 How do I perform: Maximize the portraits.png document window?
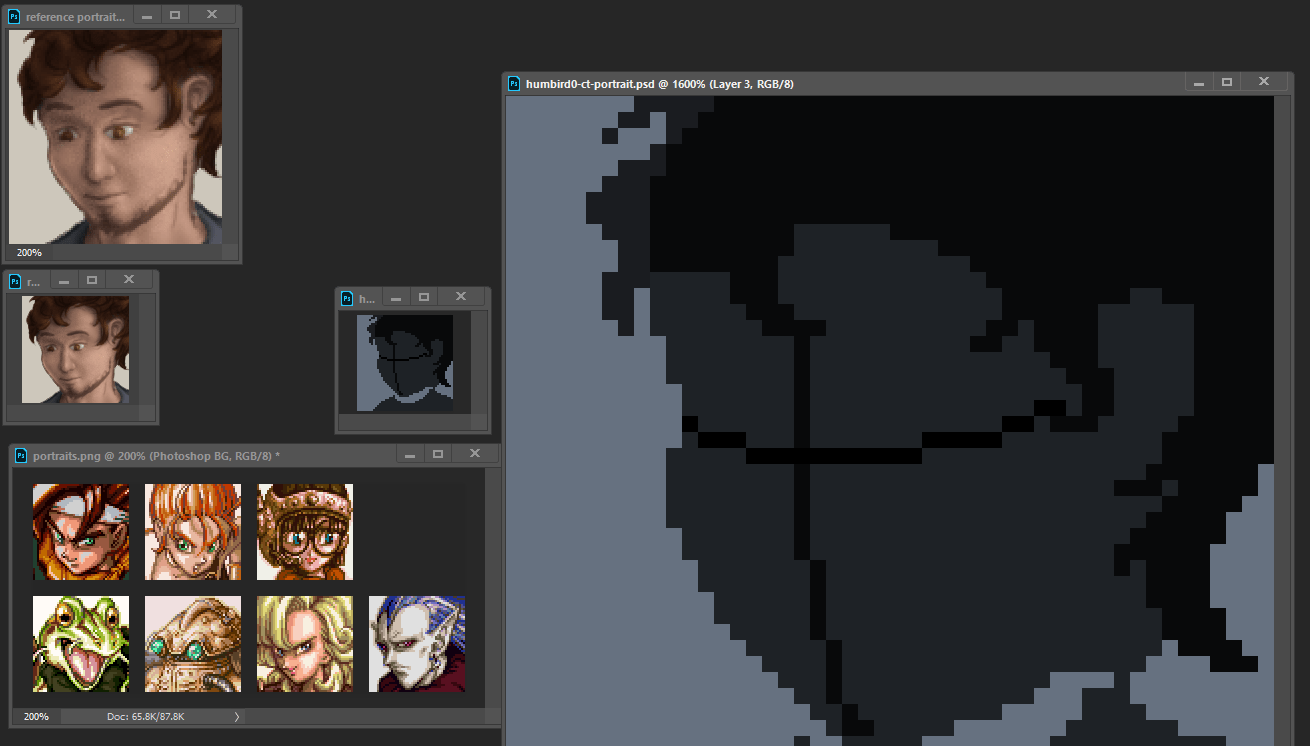(438, 455)
